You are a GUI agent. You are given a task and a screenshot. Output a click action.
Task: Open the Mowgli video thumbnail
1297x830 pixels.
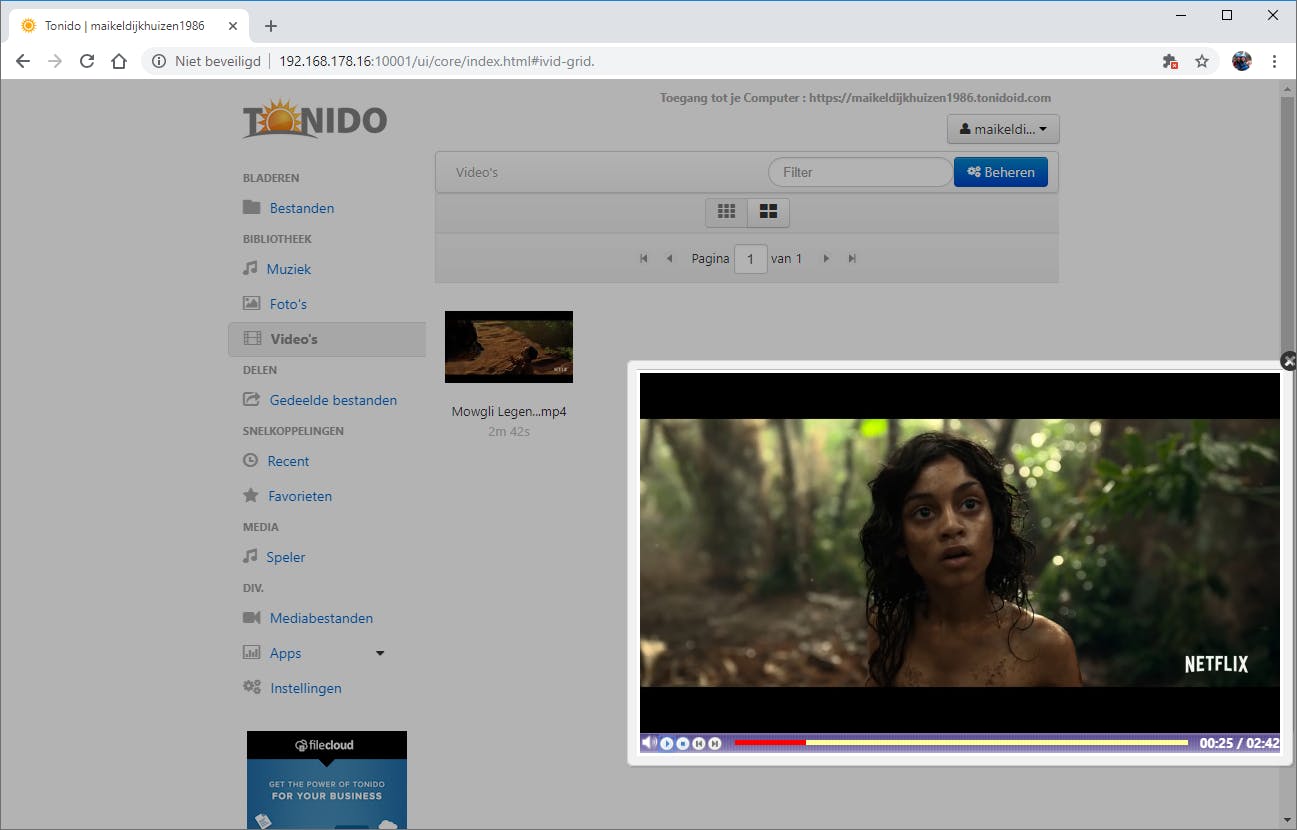pos(509,347)
